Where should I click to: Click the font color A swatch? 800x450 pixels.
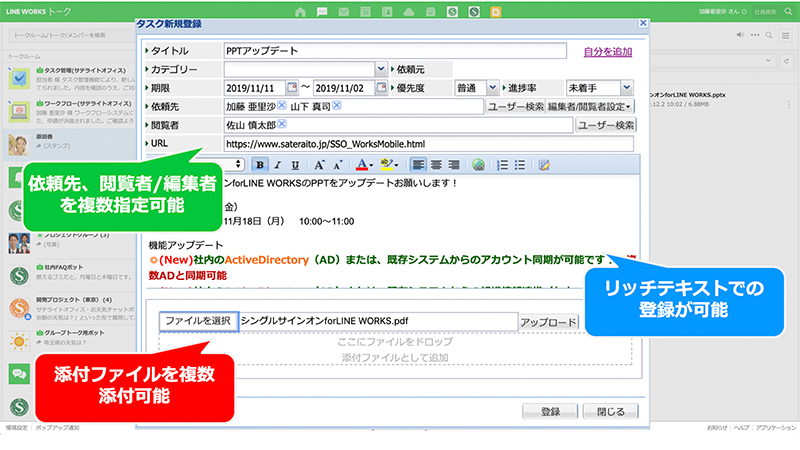tap(361, 165)
